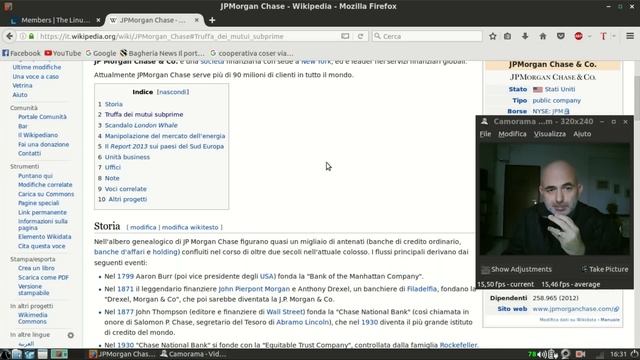The image size is (640, 360).
Task: Switch to Camorama window in taskbar
Action: point(193,354)
